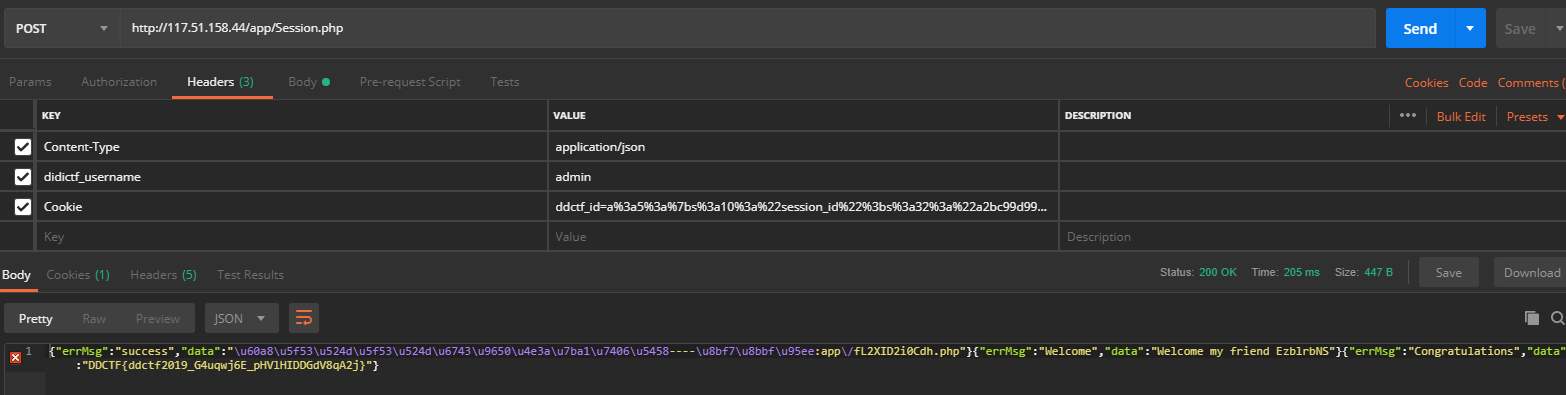The image size is (1566, 395).
Task: Switch to the Params tab
Action: point(30,82)
